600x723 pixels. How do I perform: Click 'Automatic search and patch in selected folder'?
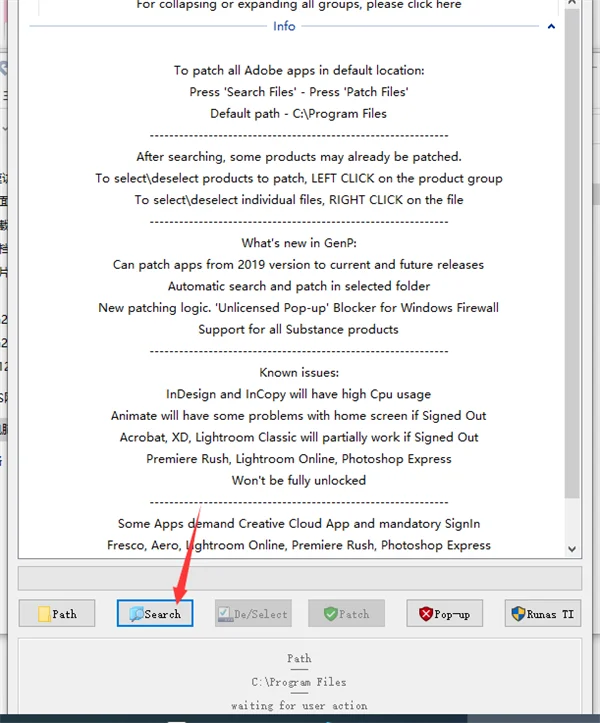coord(299,286)
